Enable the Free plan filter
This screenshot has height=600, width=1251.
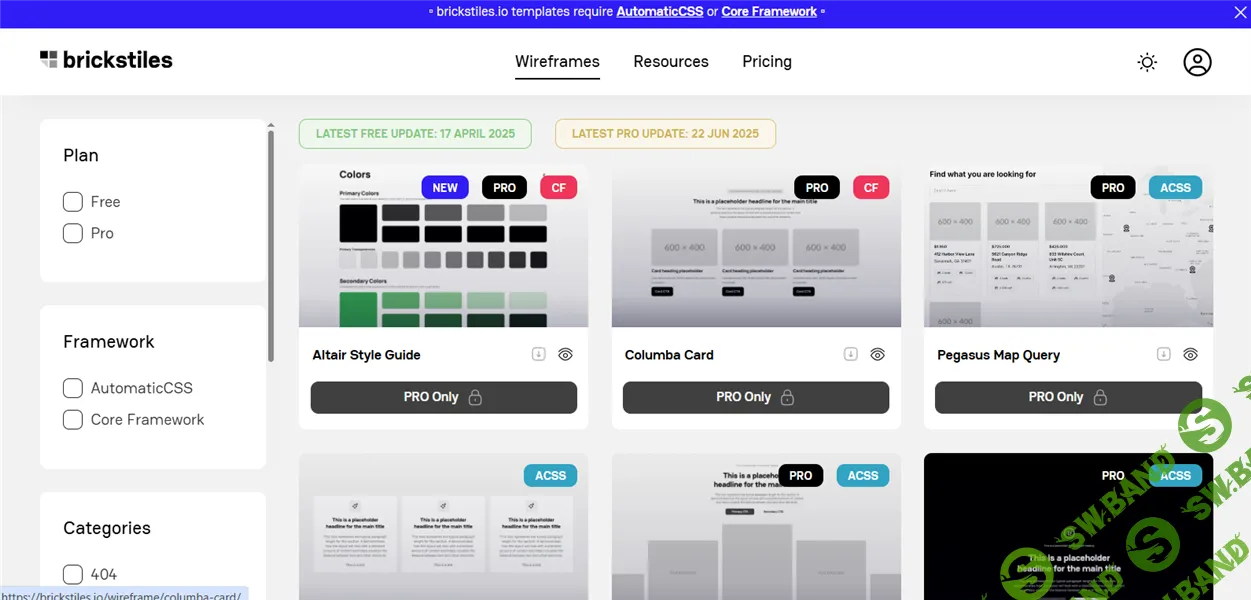[x=72, y=201]
